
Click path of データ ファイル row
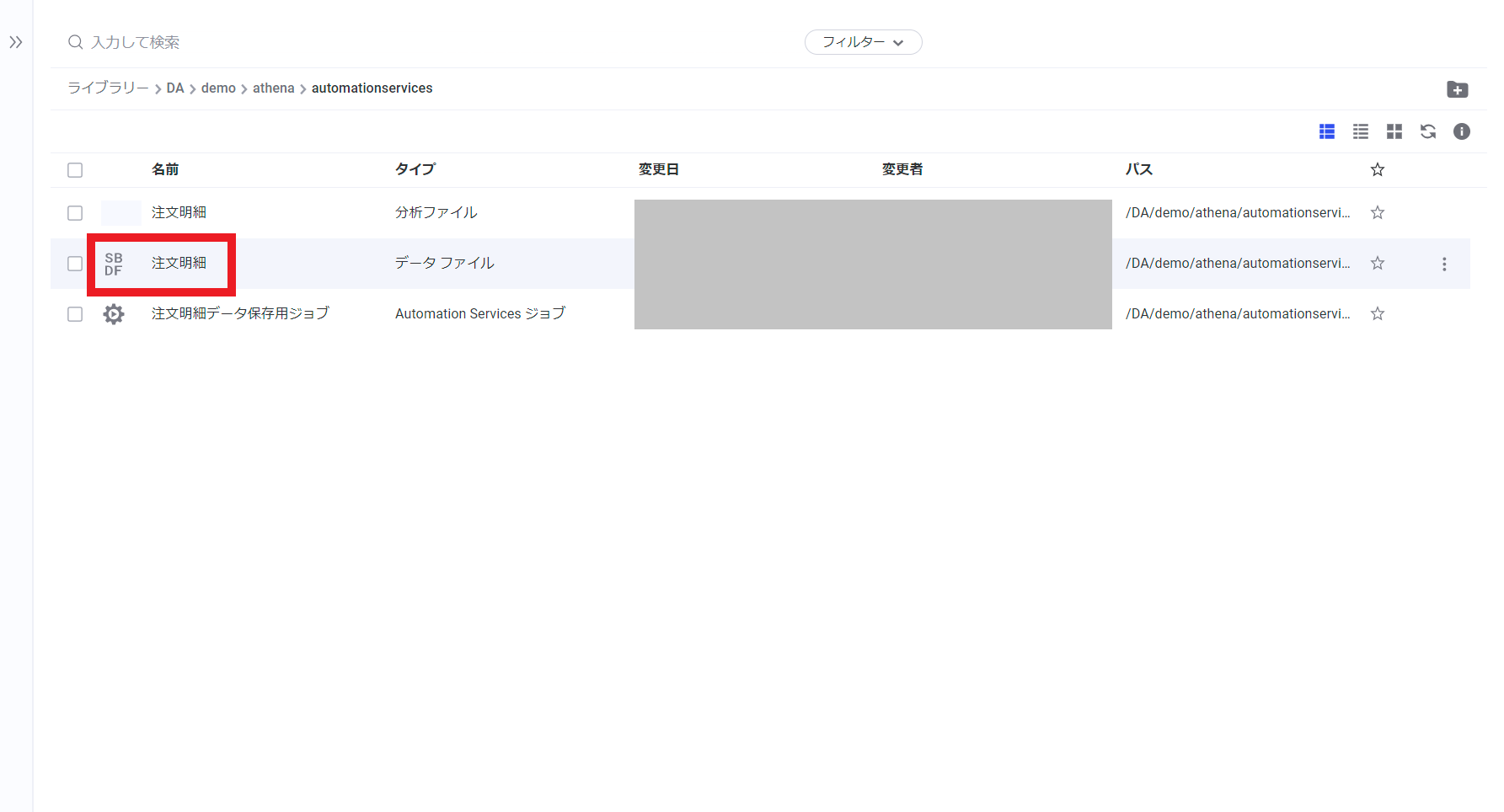1238,263
